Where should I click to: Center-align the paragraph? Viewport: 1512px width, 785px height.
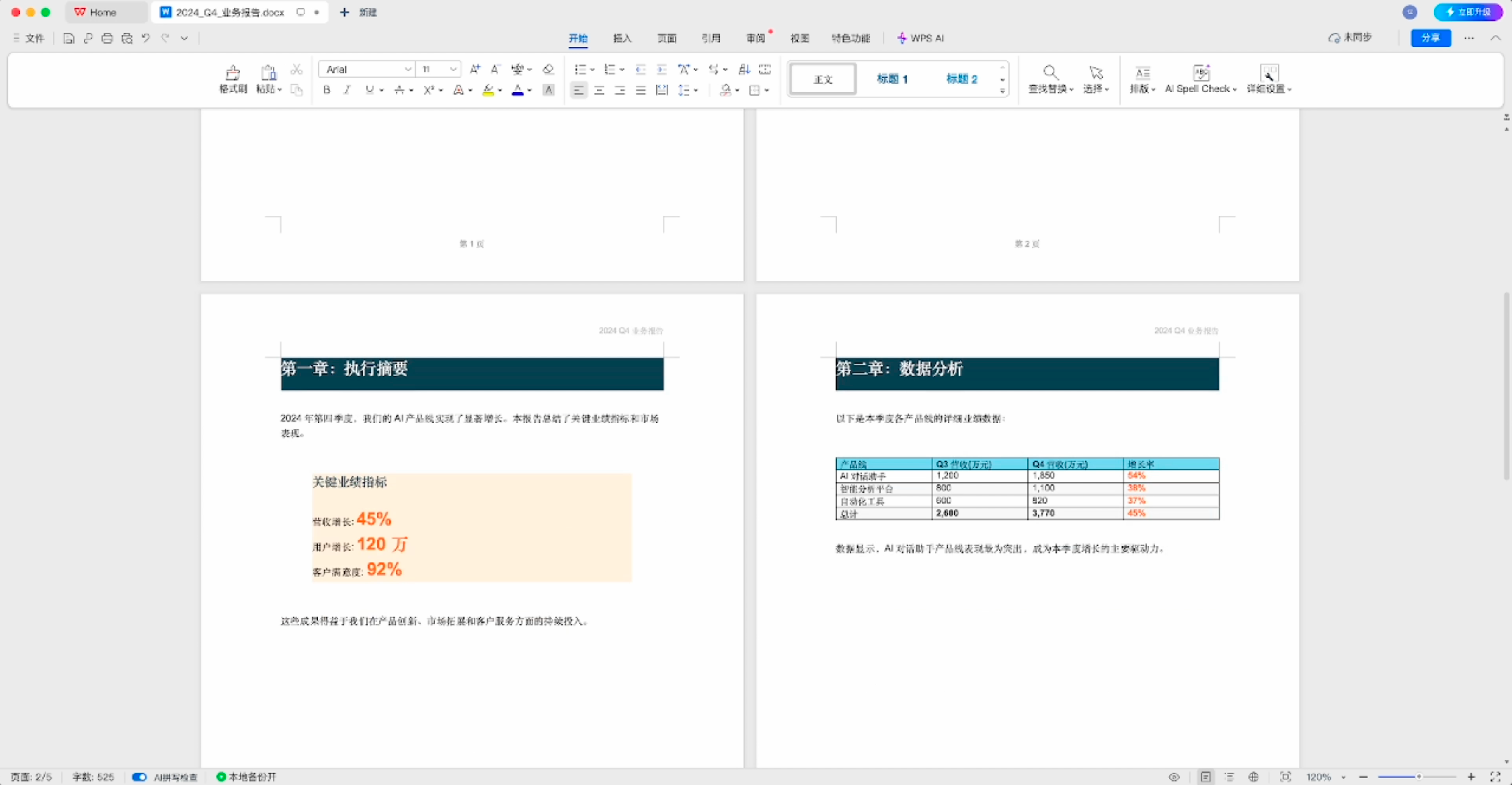[x=599, y=90]
